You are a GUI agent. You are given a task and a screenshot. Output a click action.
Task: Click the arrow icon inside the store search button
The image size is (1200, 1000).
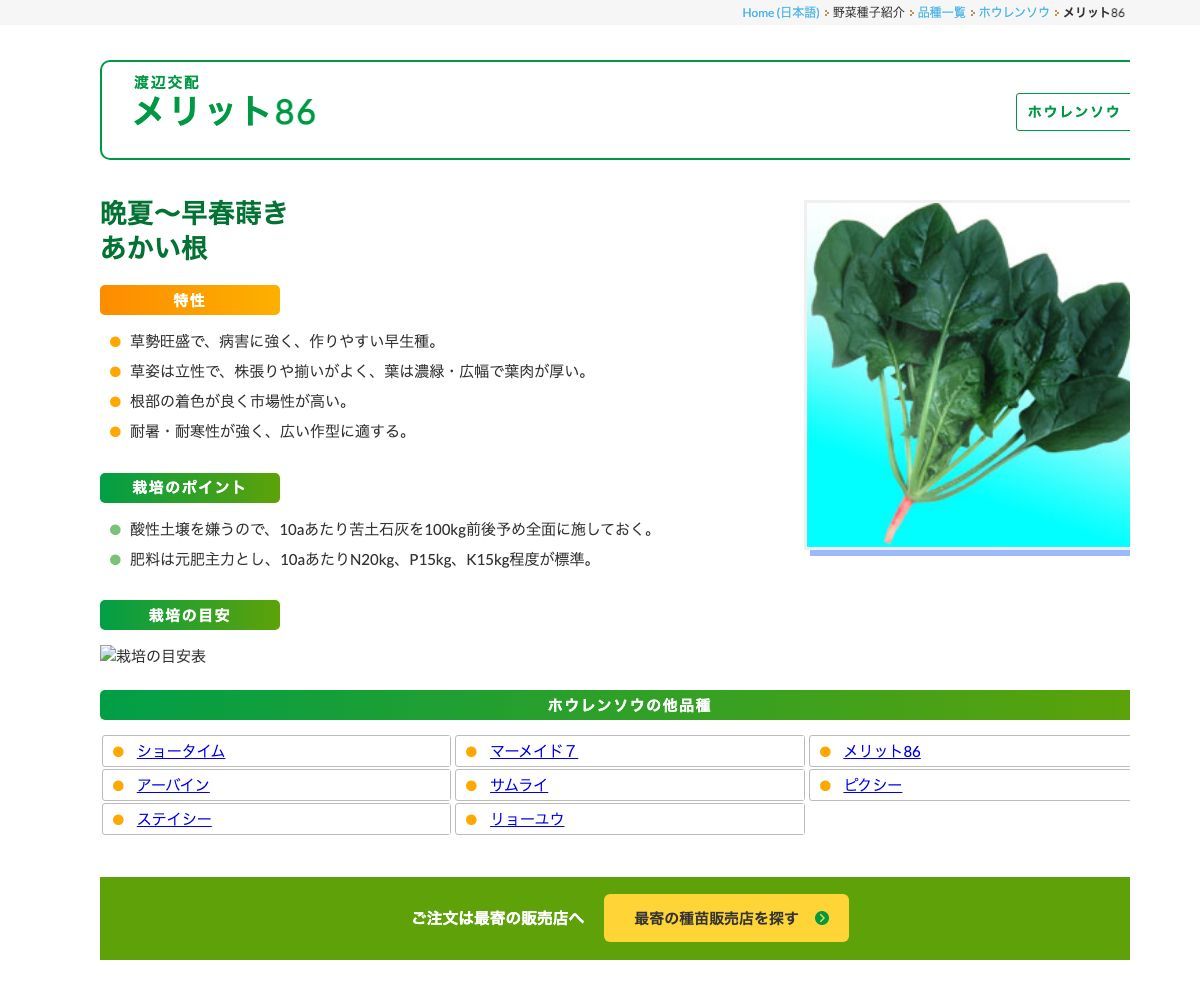(822, 918)
